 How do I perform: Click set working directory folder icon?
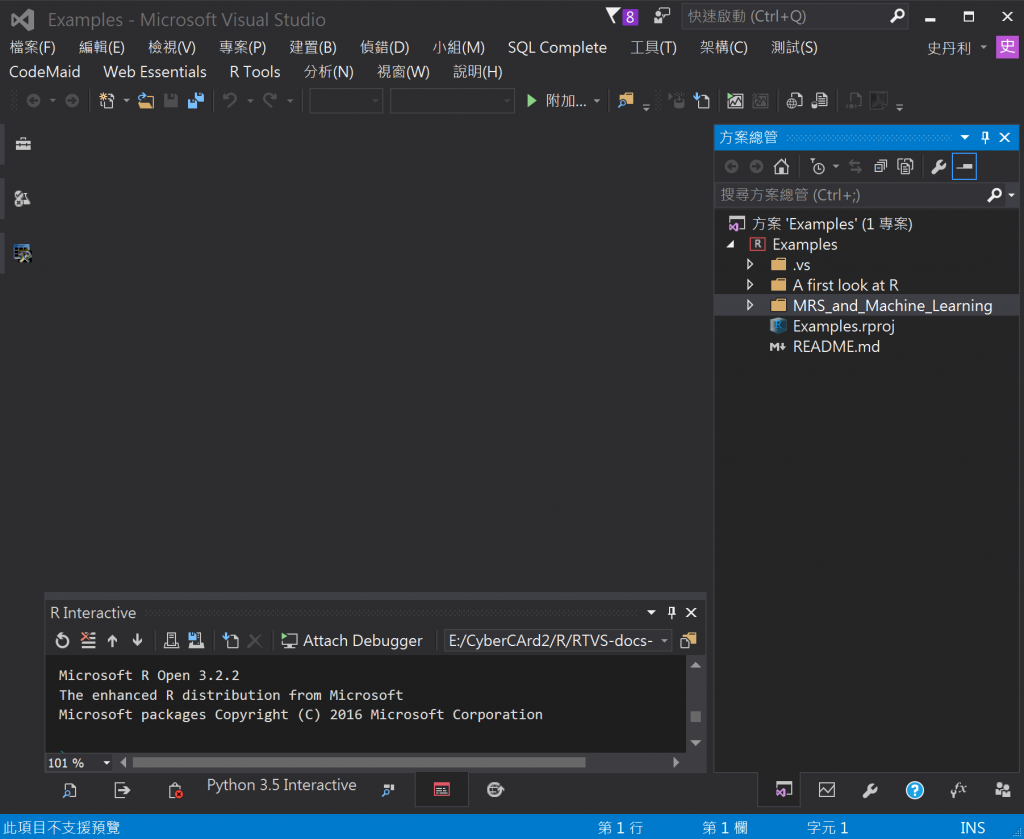[x=688, y=641]
